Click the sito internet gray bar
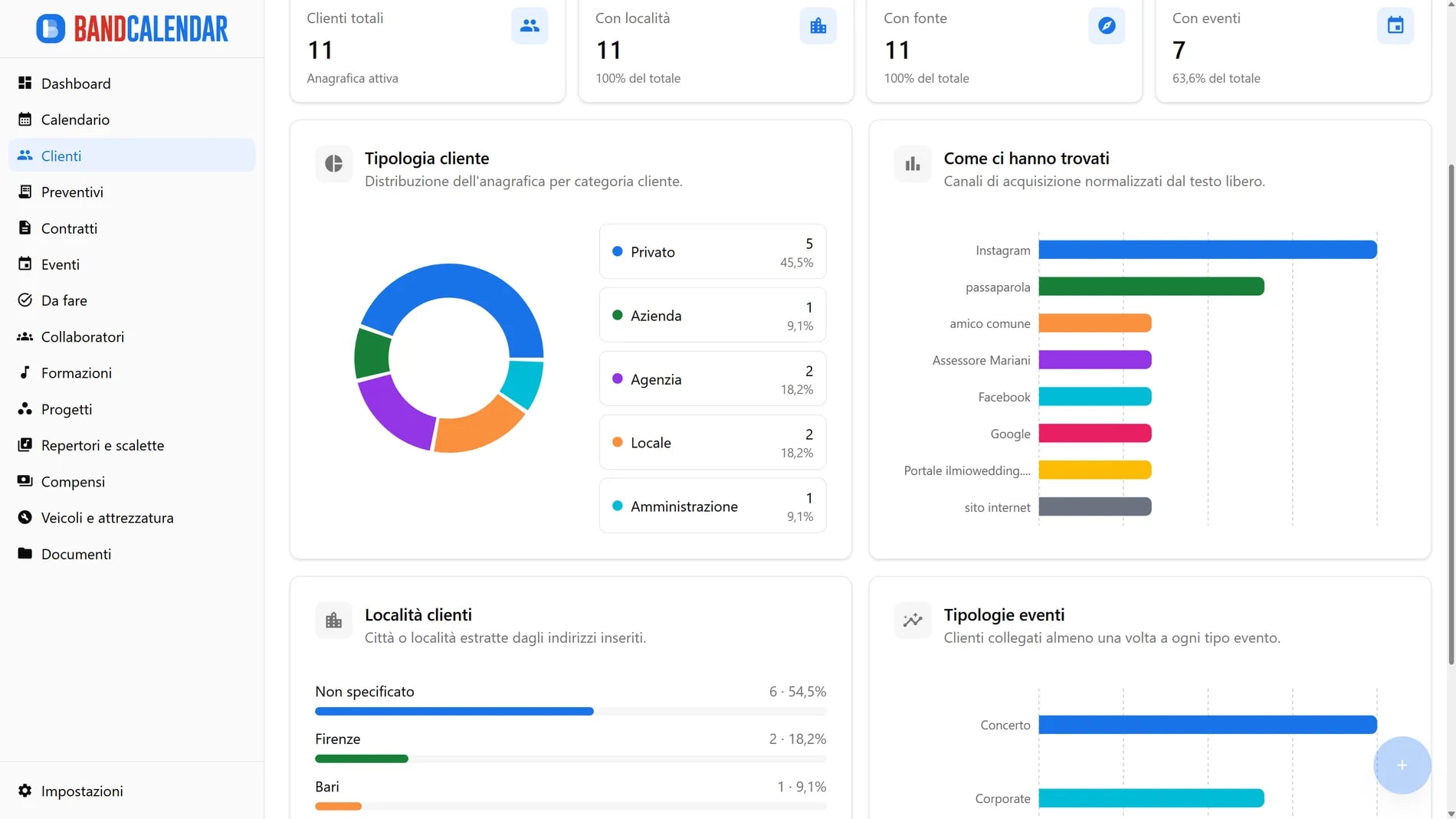 (1095, 506)
